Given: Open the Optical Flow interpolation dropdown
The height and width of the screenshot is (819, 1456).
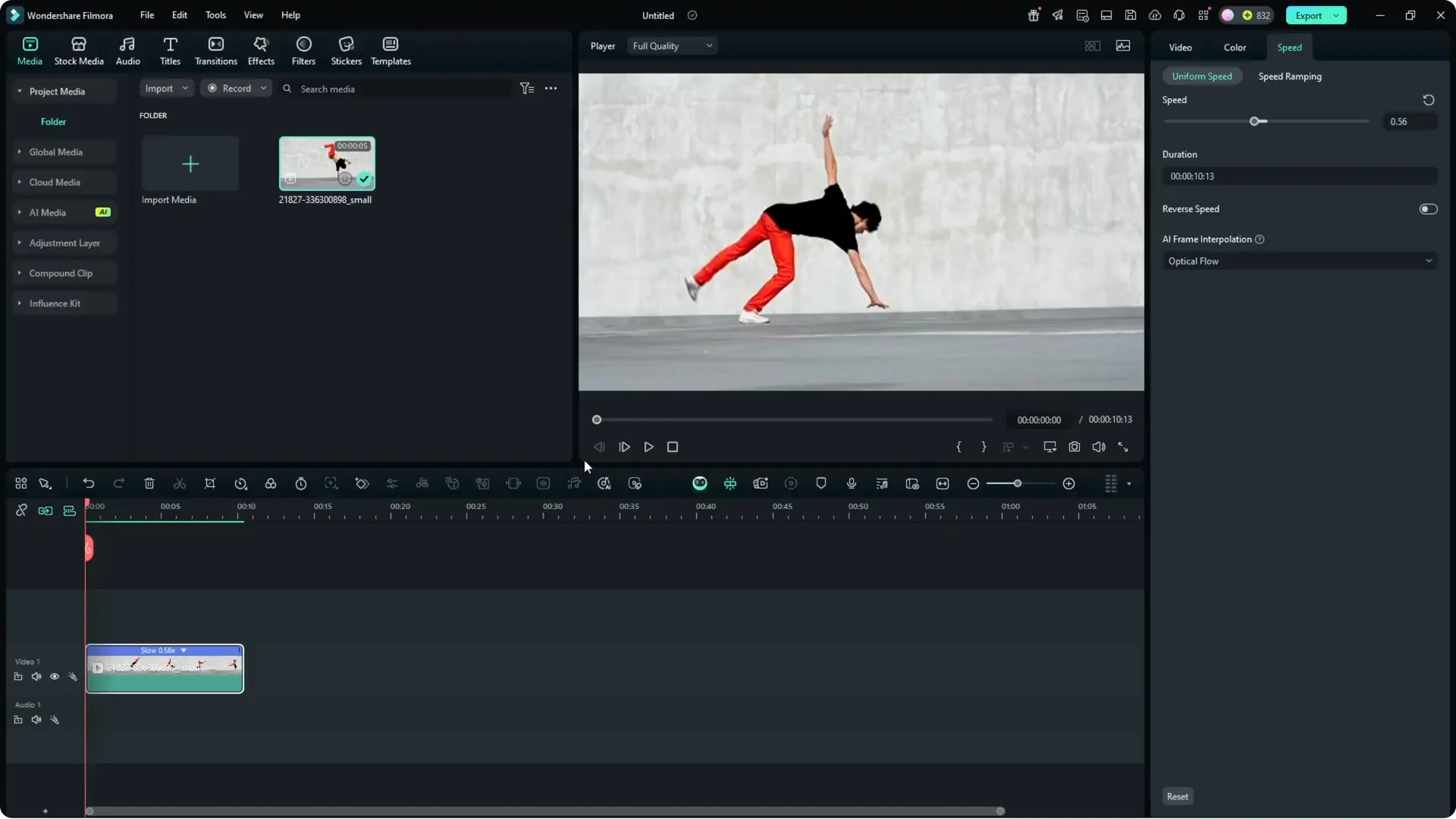Looking at the screenshot, I should 1298,261.
